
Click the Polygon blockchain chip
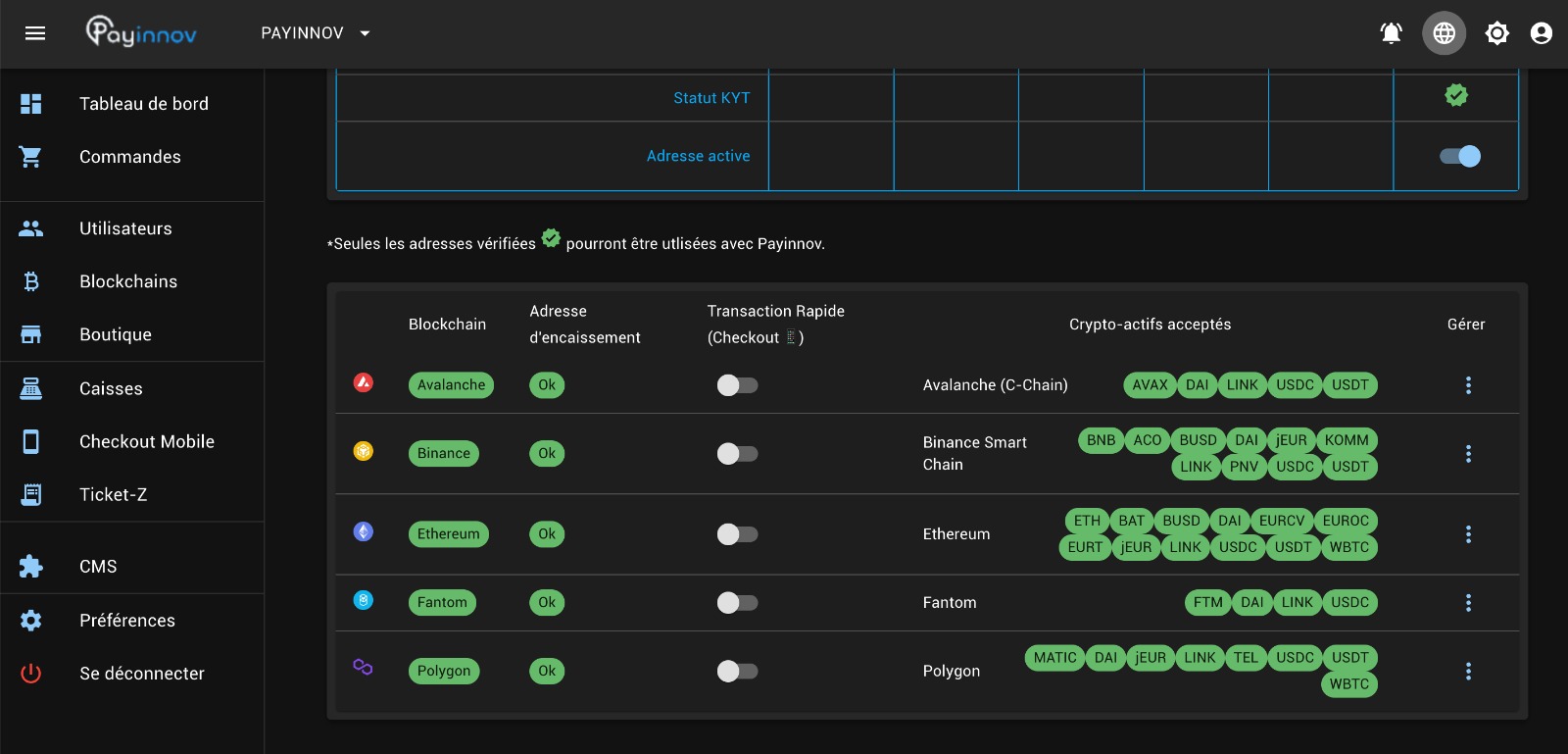444,672
